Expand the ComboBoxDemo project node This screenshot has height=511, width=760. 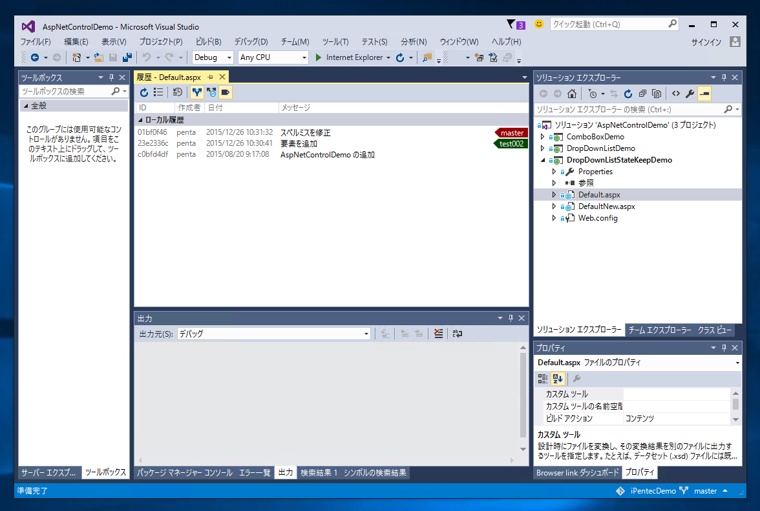[542, 137]
